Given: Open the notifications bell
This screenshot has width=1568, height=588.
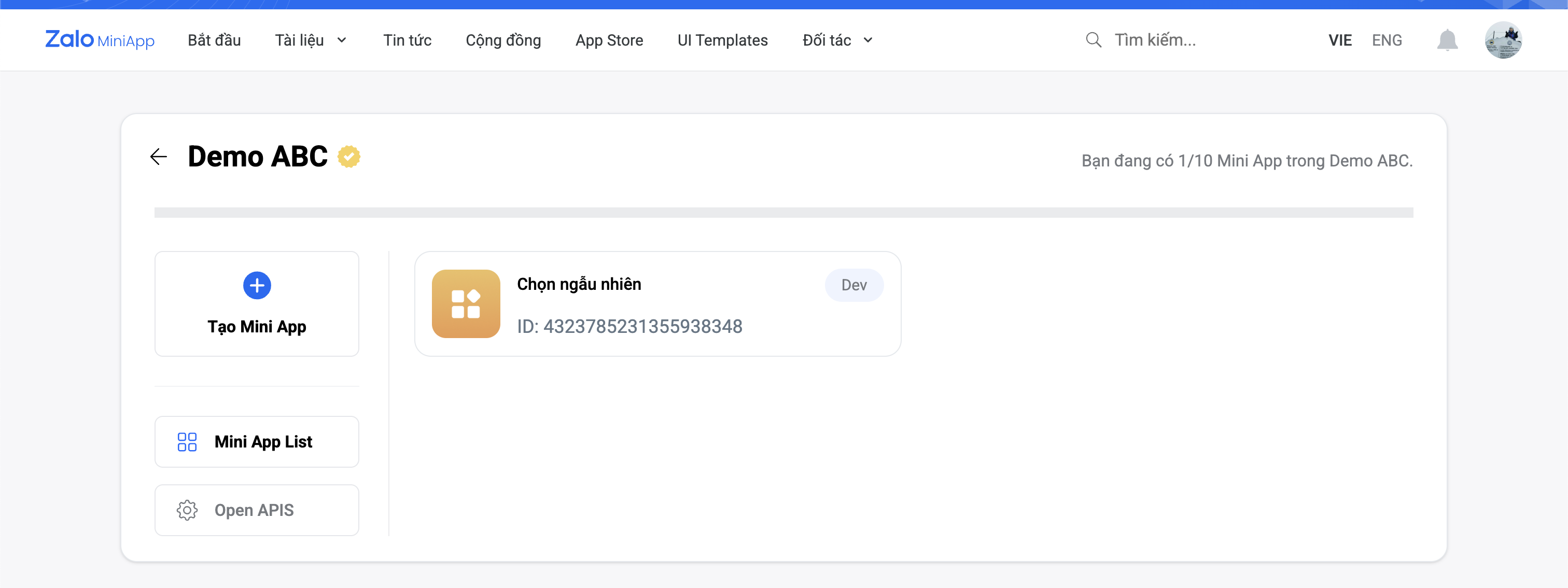Looking at the screenshot, I should point(1447,41).
